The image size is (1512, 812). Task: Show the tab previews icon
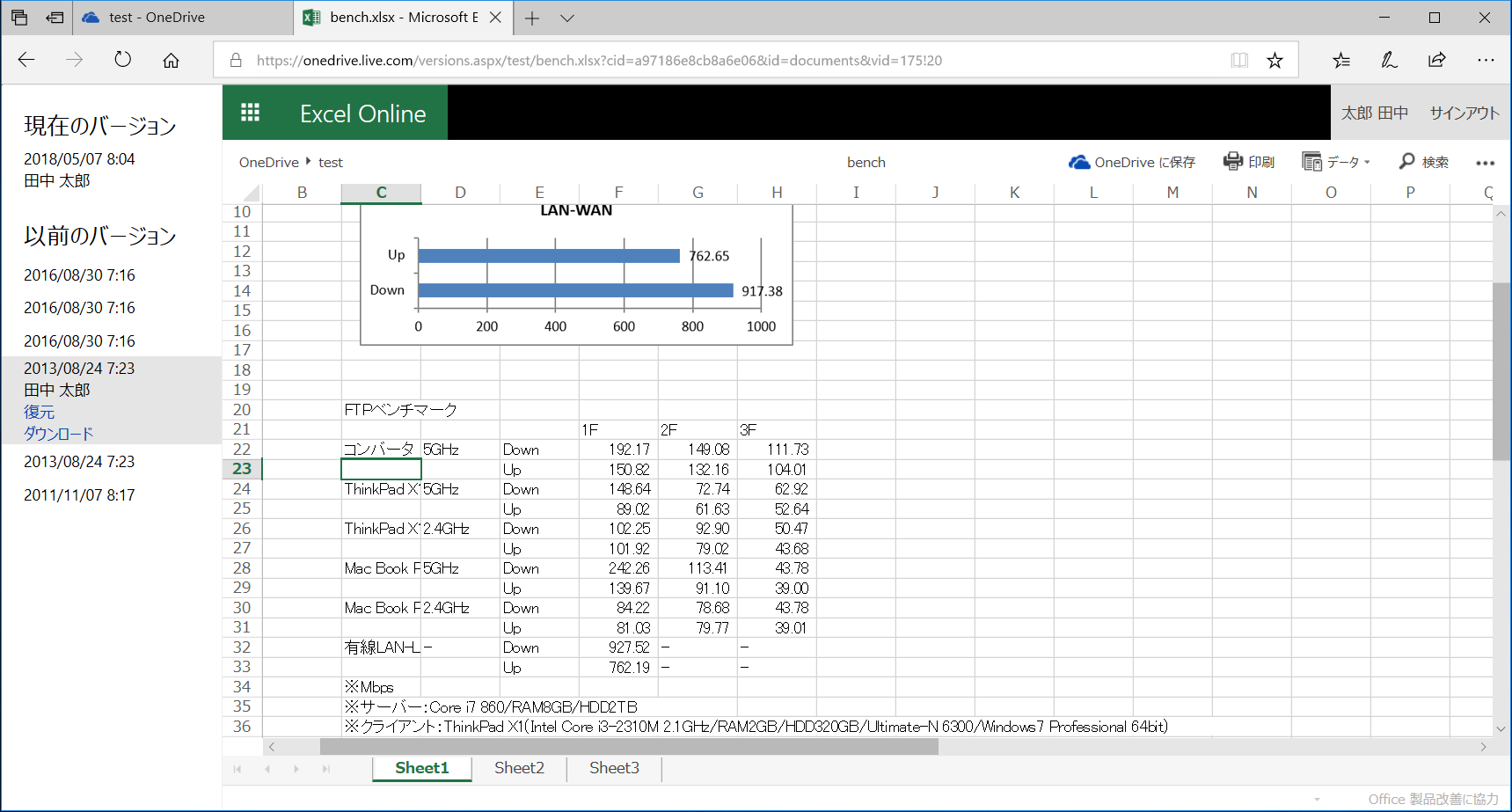(x=19, y=18)
